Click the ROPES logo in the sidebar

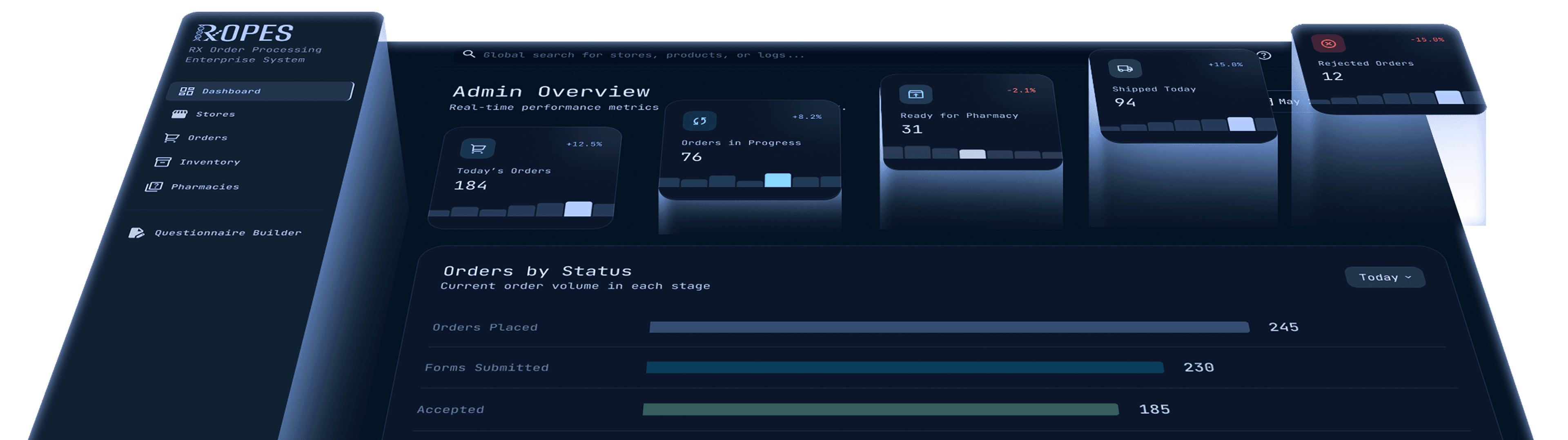243,33
